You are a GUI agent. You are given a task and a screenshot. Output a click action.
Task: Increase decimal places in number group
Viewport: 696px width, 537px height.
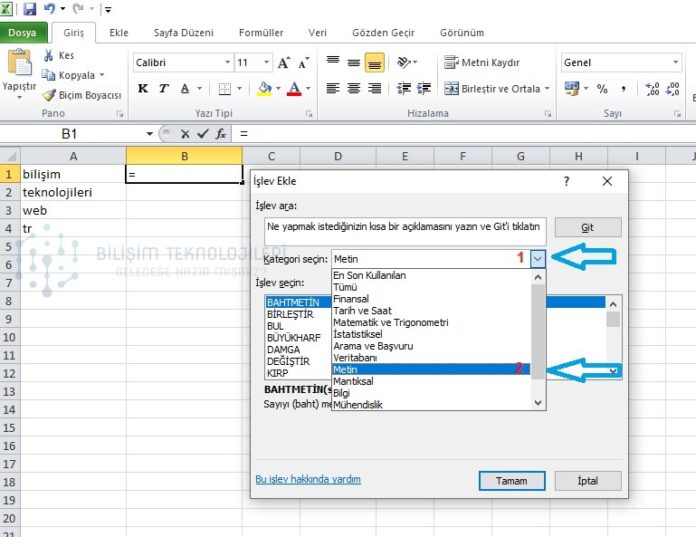point(652,89)
